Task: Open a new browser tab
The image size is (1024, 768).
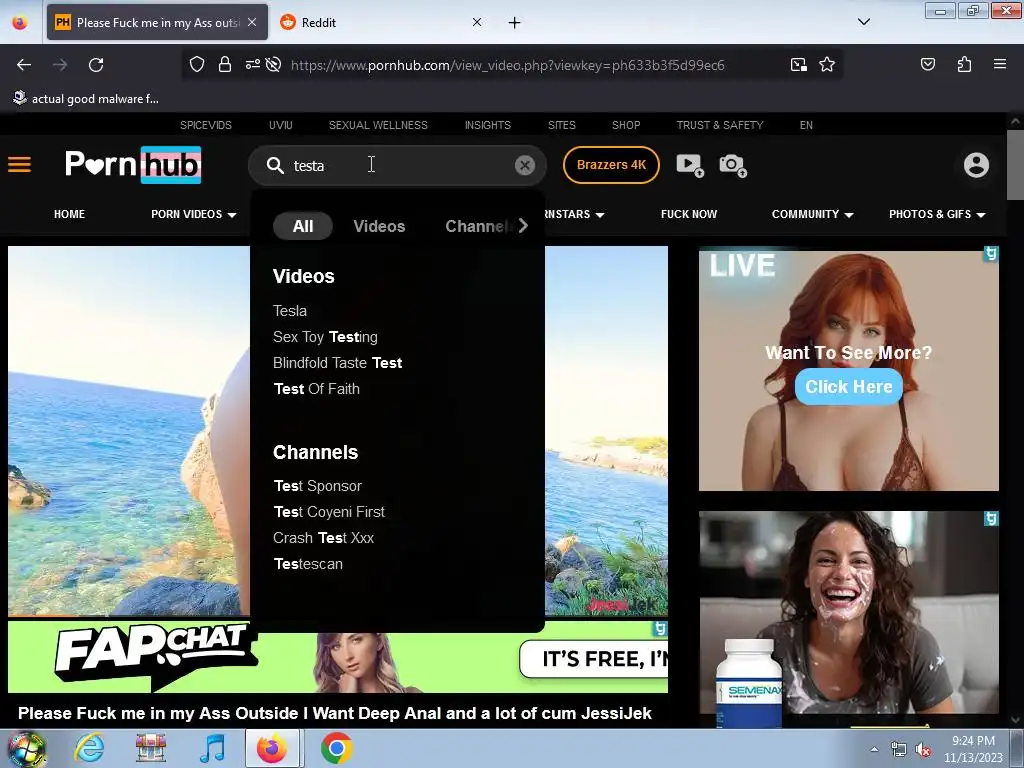Action: 515,23
